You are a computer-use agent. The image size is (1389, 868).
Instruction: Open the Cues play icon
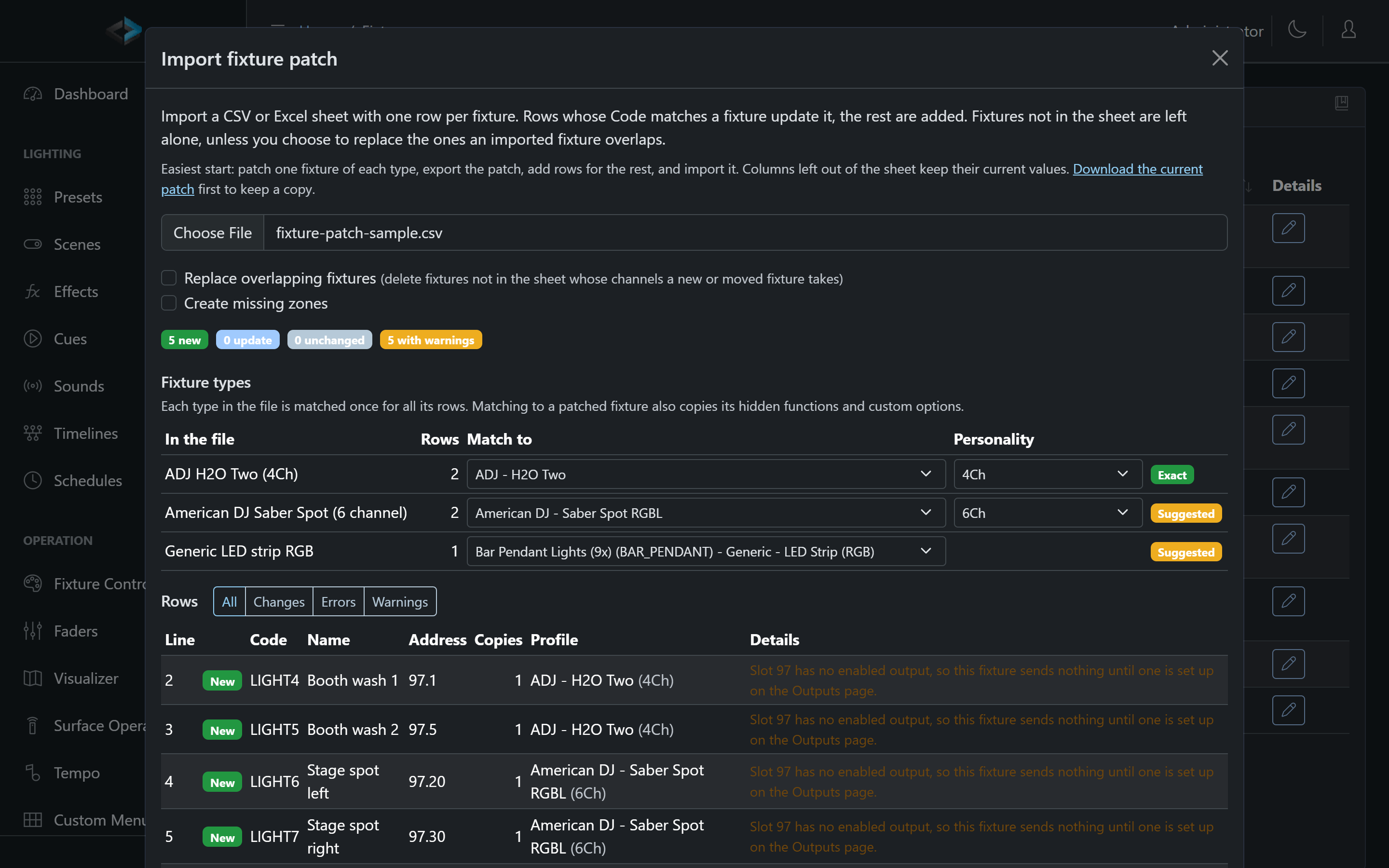(33, 339)
